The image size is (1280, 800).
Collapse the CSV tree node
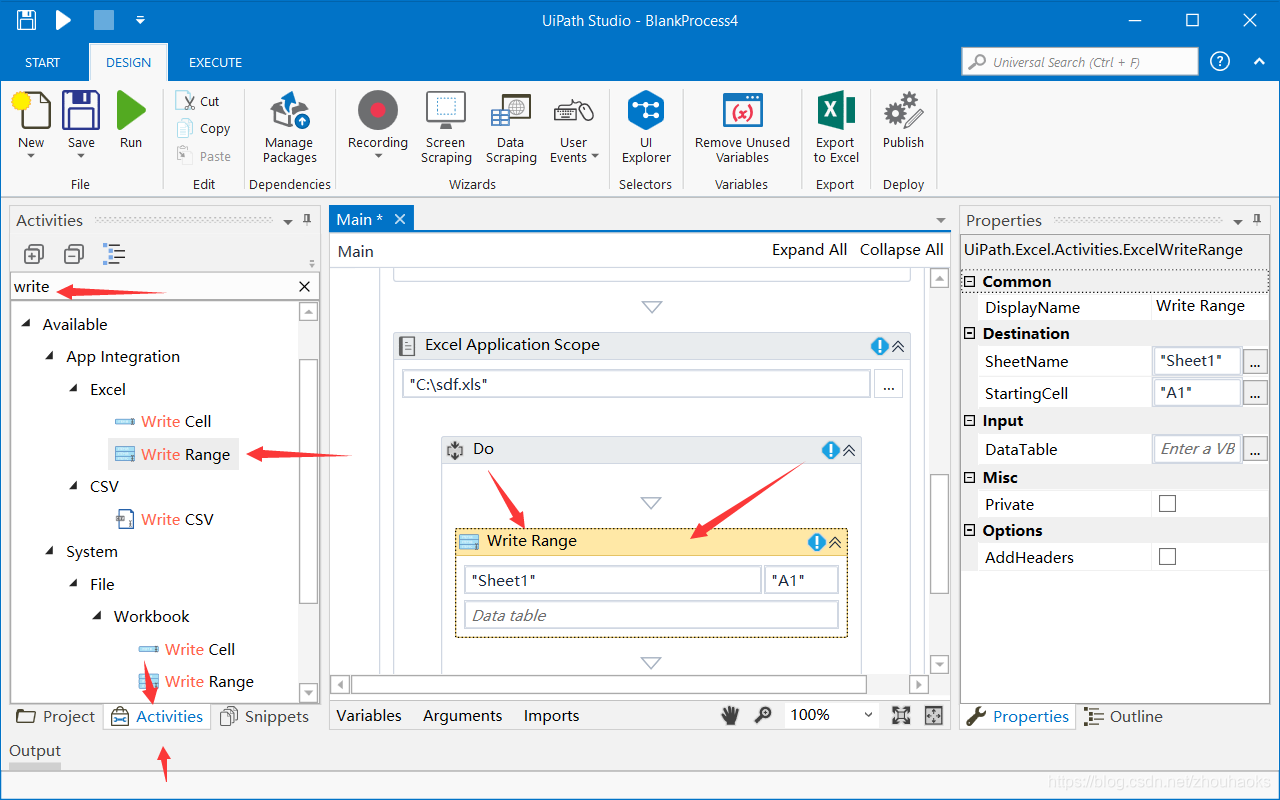[73, 487]
